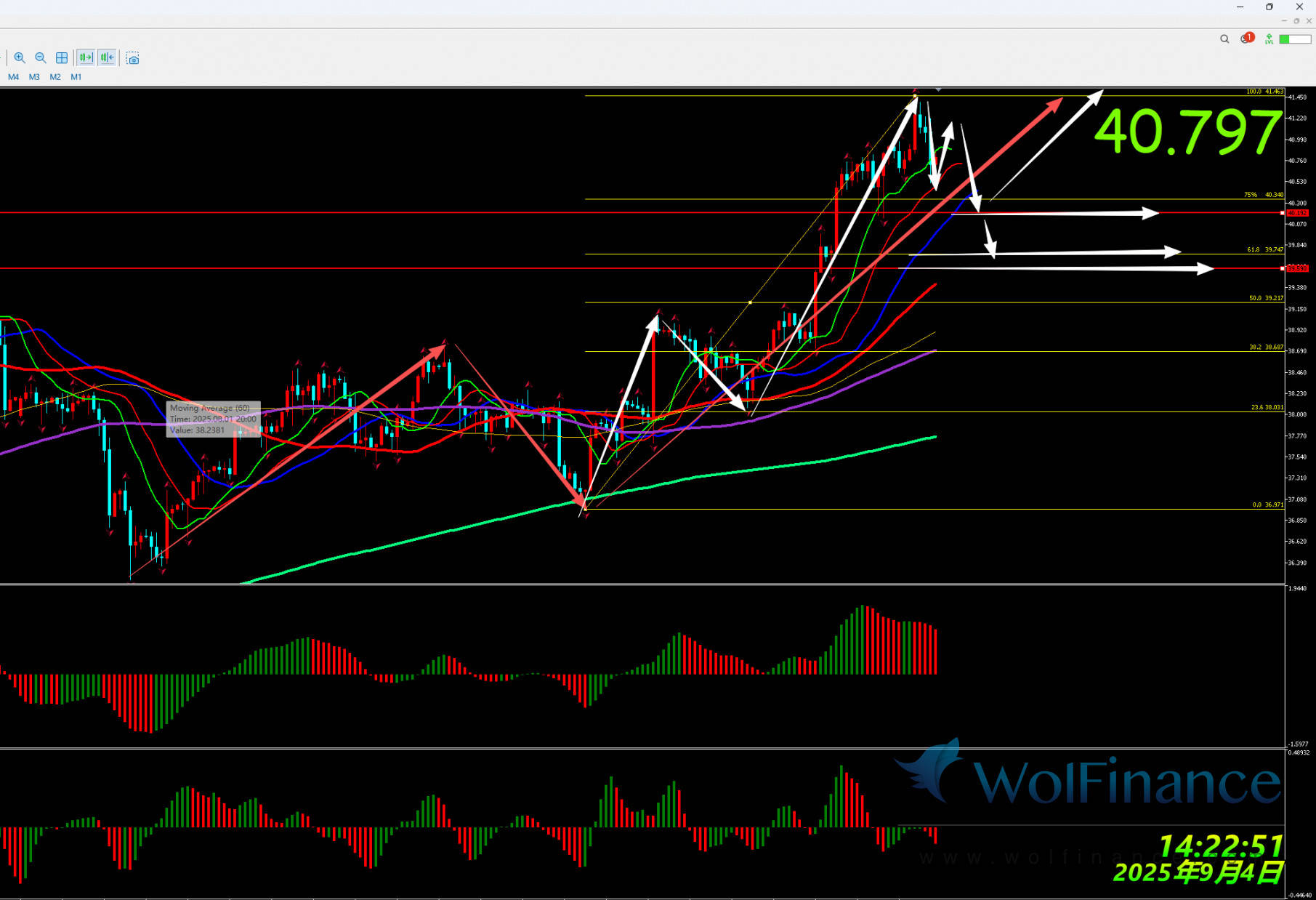Zoom in on the chart

coord(20,57)
